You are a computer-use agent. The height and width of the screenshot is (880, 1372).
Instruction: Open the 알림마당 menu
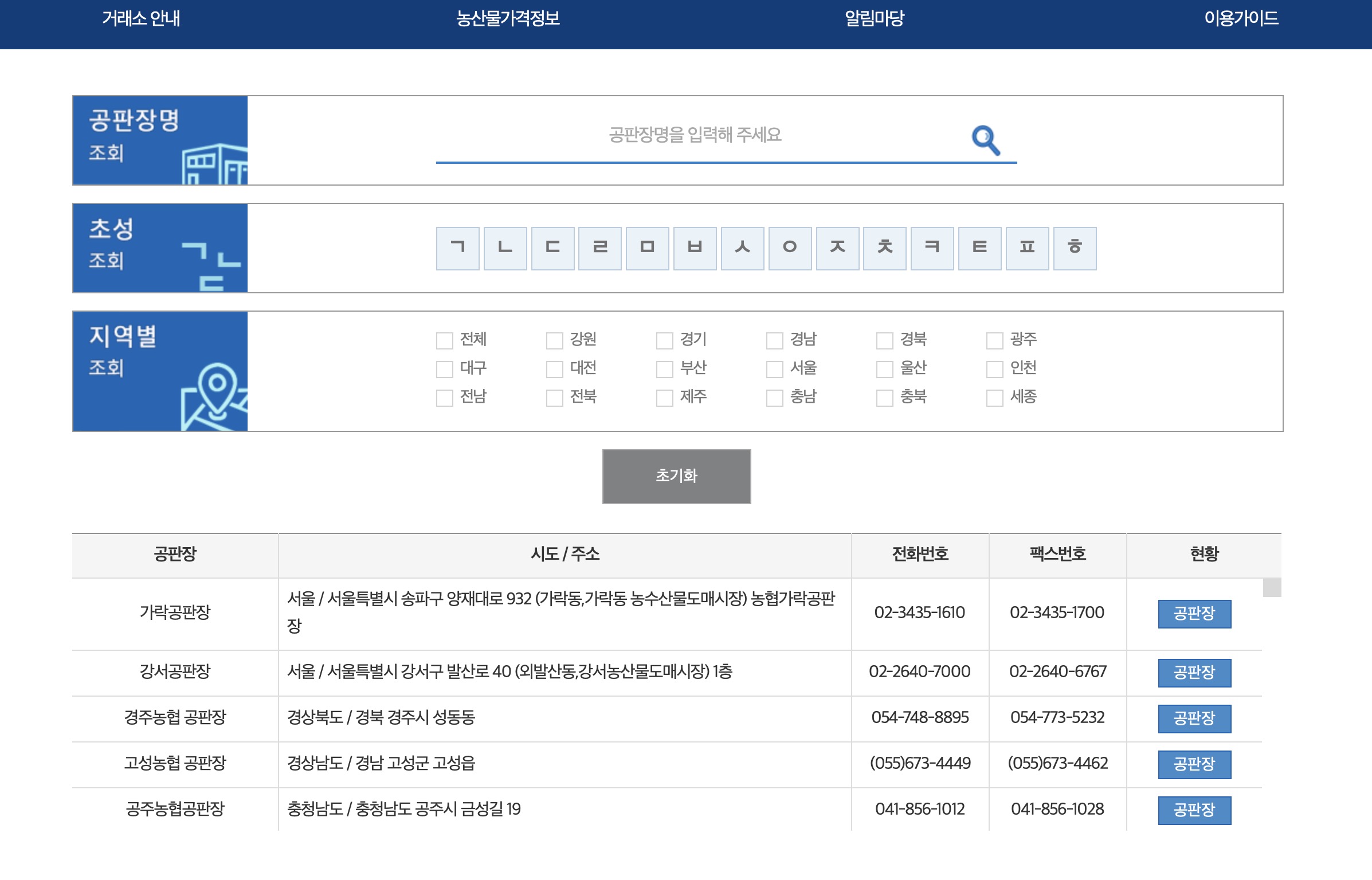[x=874, y=19]
